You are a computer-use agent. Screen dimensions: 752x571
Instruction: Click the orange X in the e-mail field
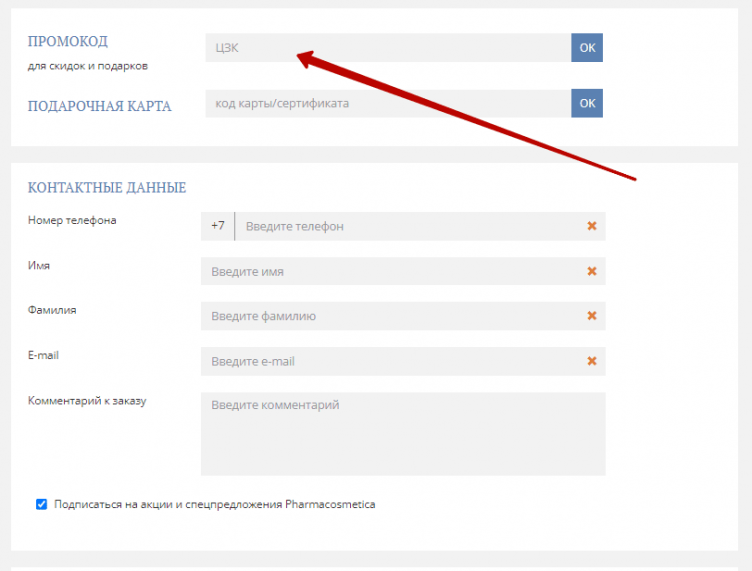[x=591, y=361]
